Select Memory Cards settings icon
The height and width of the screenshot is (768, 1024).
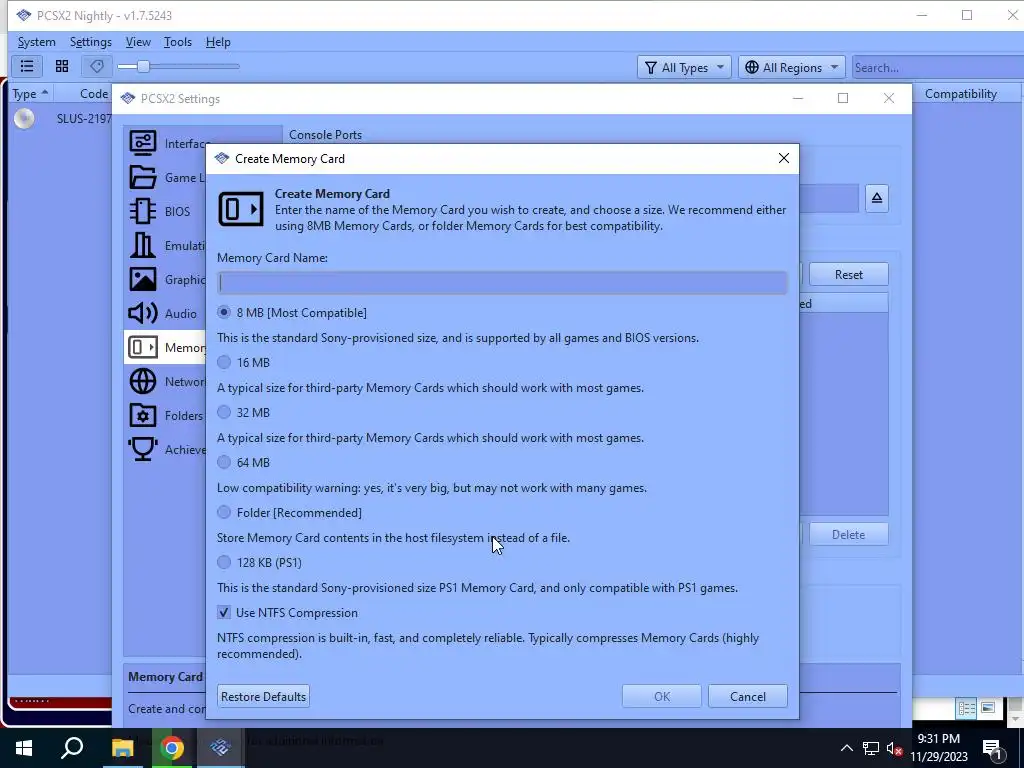pos(142,347)
